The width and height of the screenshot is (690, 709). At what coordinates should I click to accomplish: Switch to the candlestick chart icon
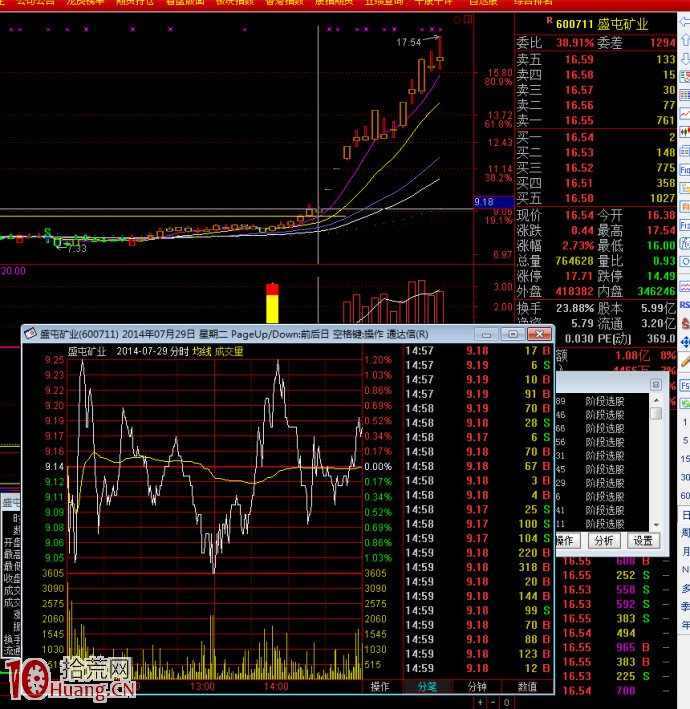click(x=685, y=132)
